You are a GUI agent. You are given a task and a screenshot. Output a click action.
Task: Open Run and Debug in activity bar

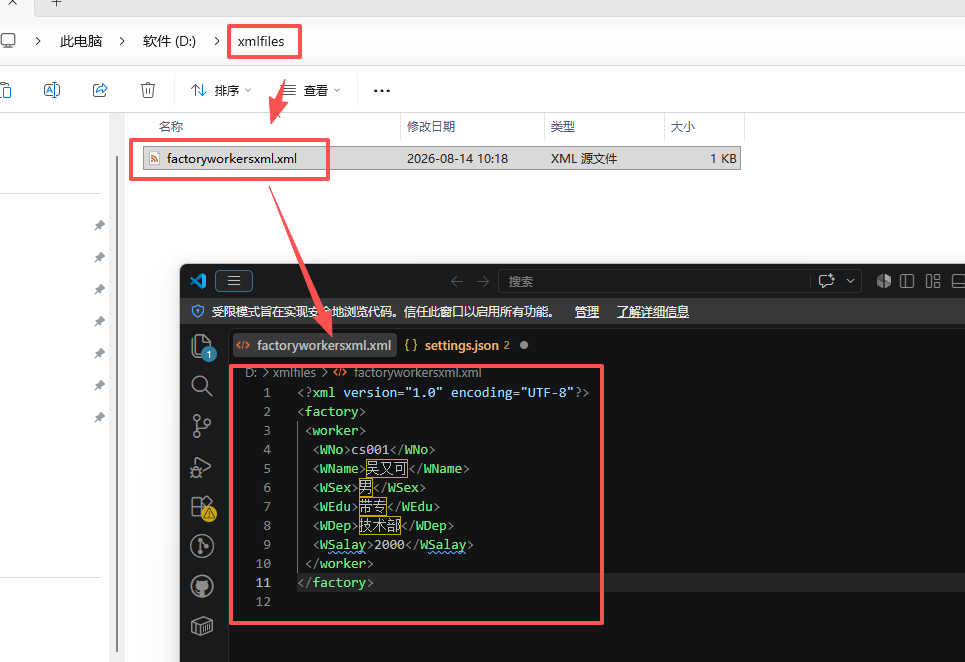201,468
